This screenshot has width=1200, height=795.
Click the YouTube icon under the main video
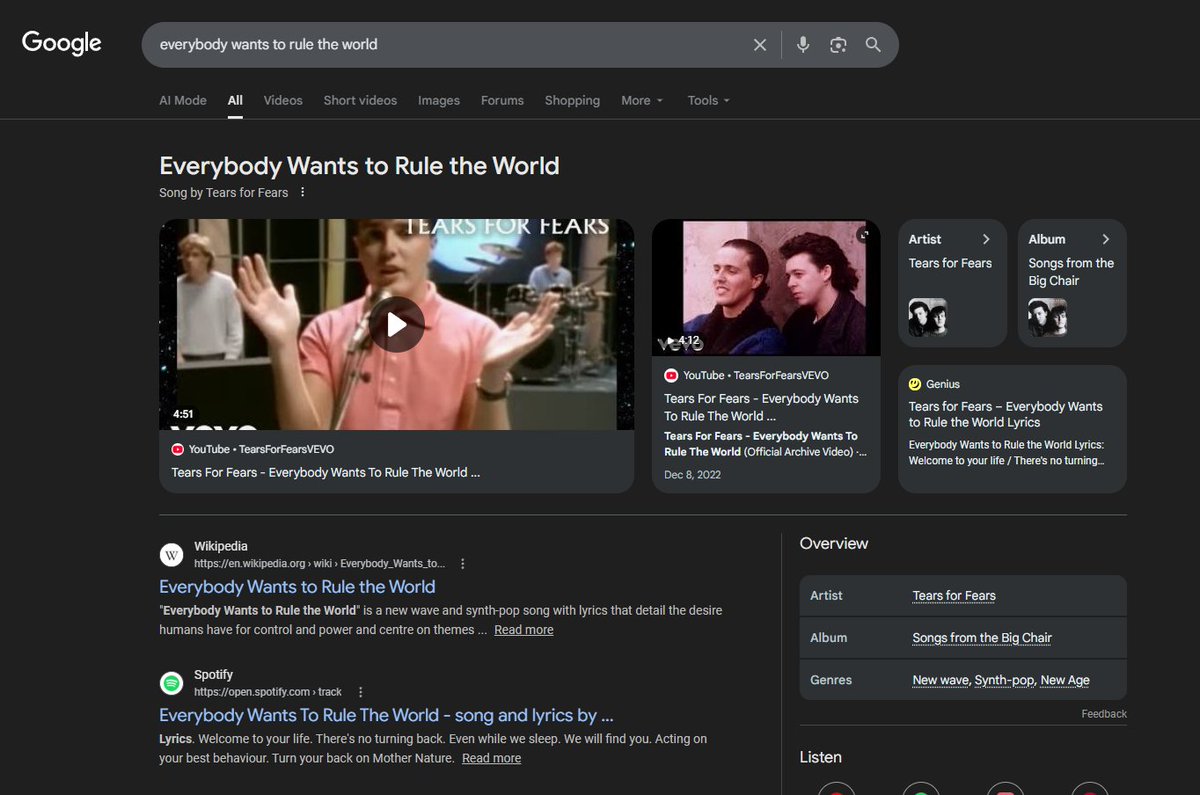(178, 450)
